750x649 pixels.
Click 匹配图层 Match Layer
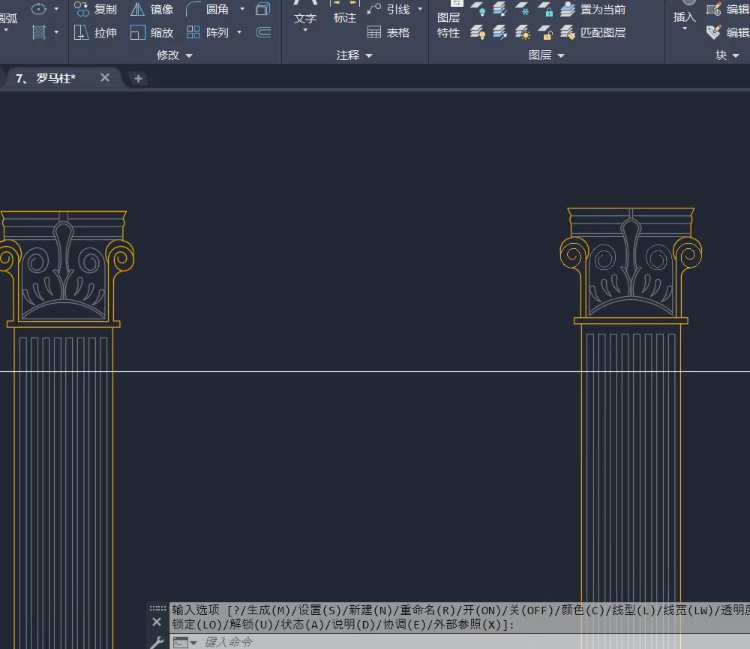pyautogui.click(x=593, y=33)
